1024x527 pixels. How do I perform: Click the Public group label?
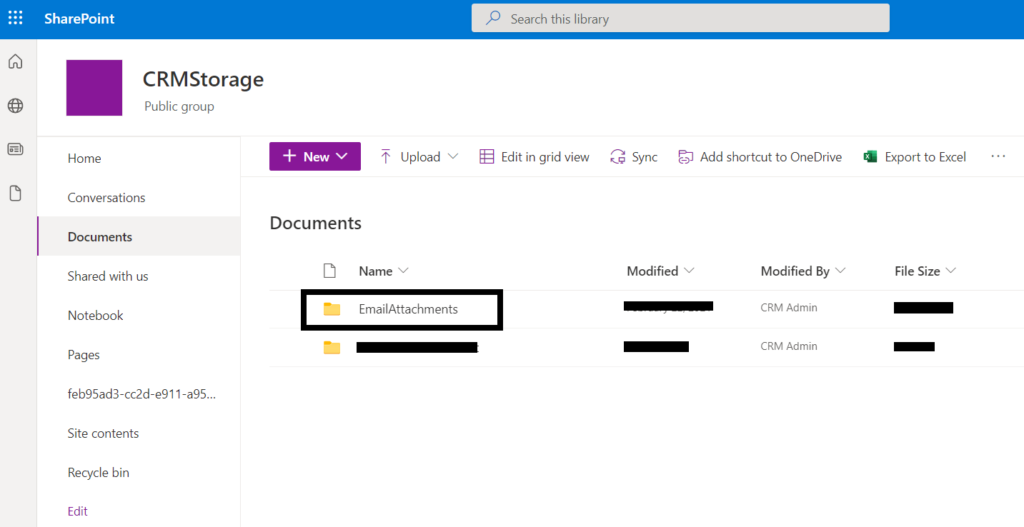coord(179,106)
